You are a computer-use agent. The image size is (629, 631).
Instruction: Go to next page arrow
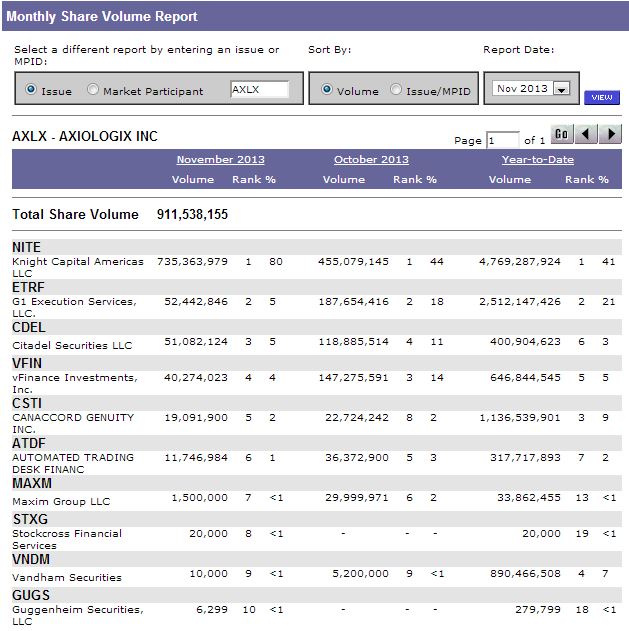[x=610, y=134]
